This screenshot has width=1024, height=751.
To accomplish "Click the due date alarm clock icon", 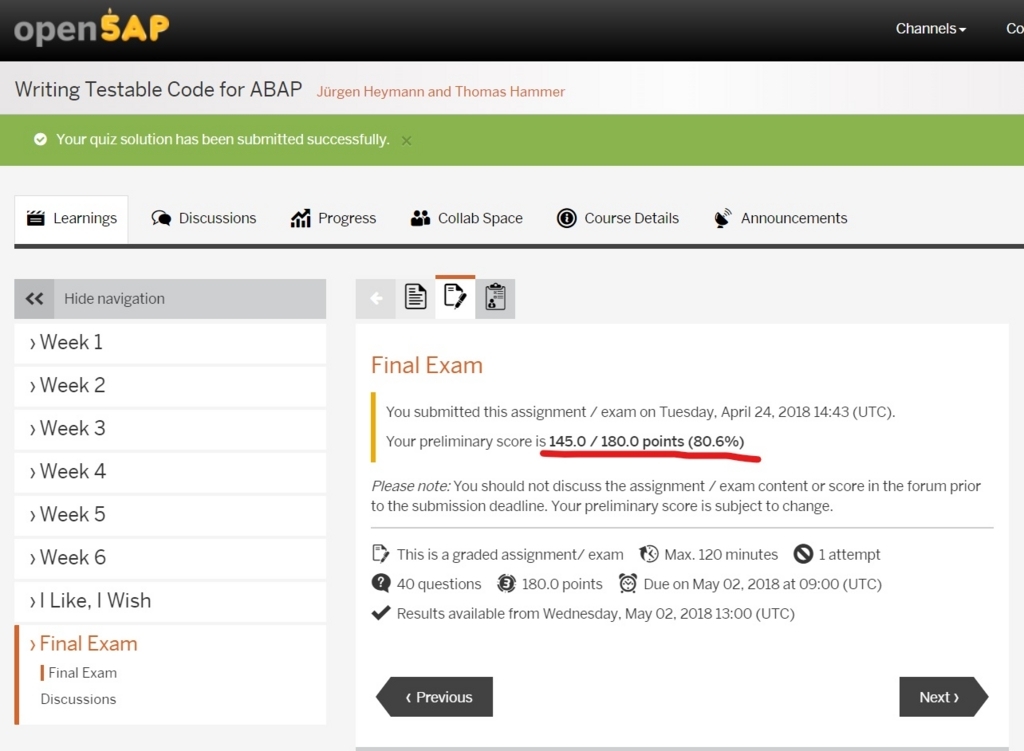I will [628, 583].
